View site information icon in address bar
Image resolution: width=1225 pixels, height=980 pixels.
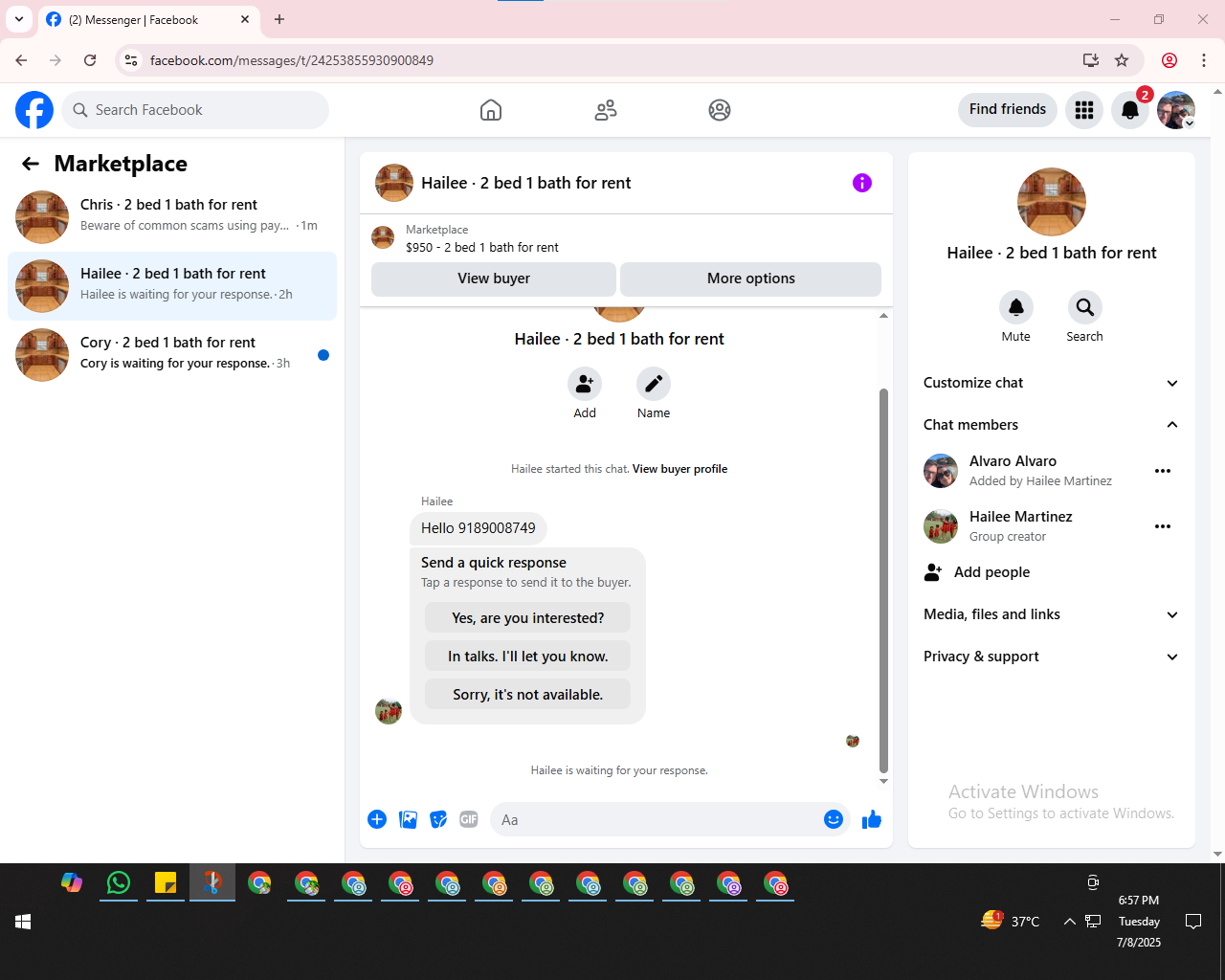point(131,60)
